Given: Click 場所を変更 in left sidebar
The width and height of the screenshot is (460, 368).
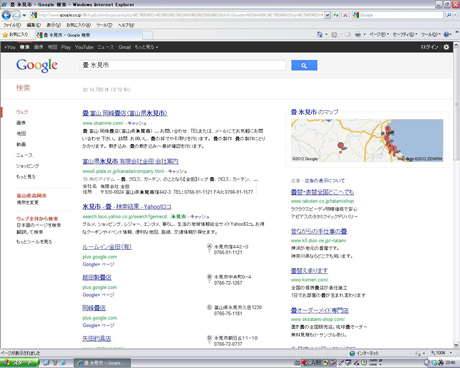Looking at the screenshot, I should tap(28, 202).
